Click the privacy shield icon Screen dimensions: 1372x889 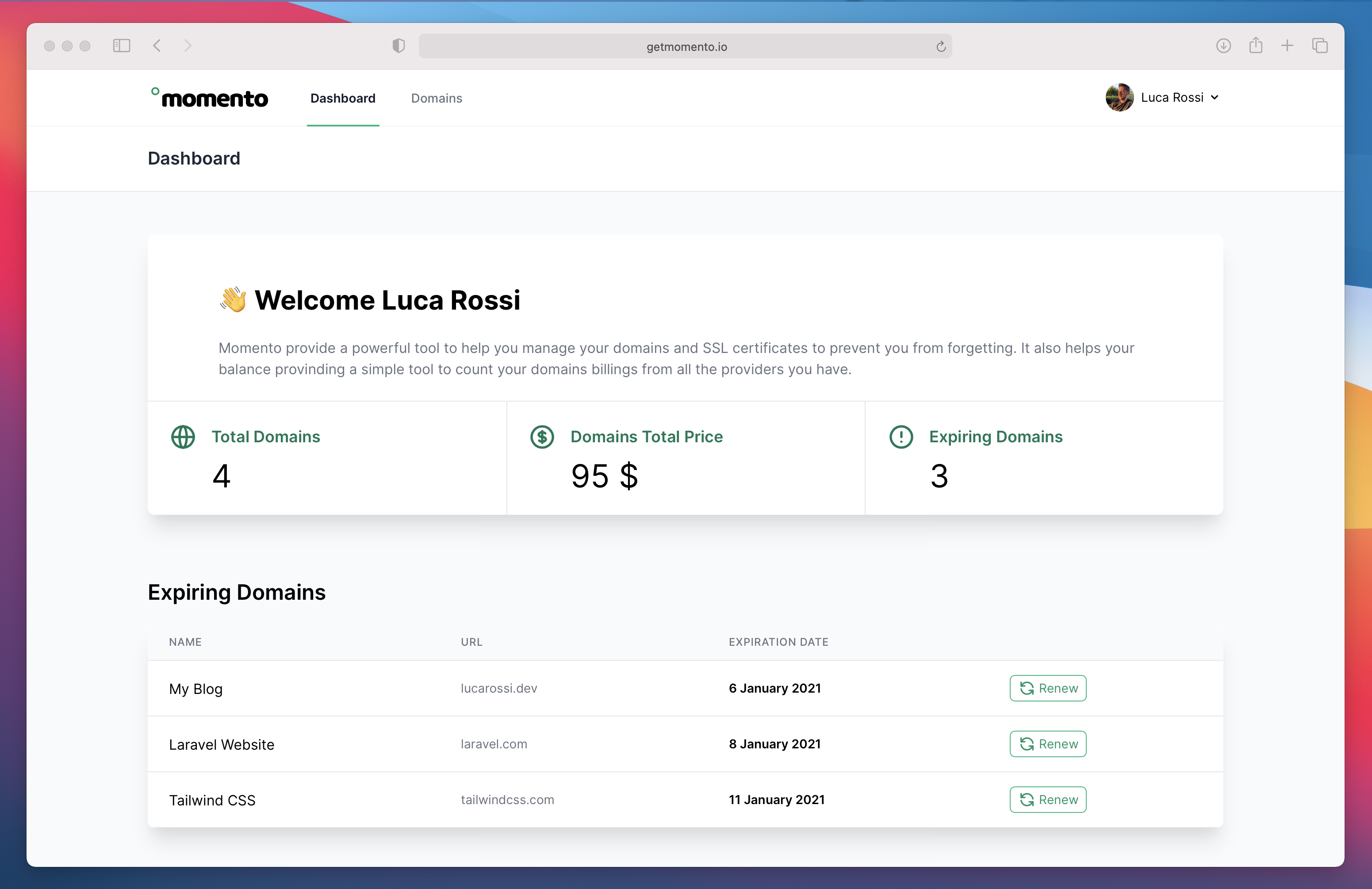coord(399,46)
